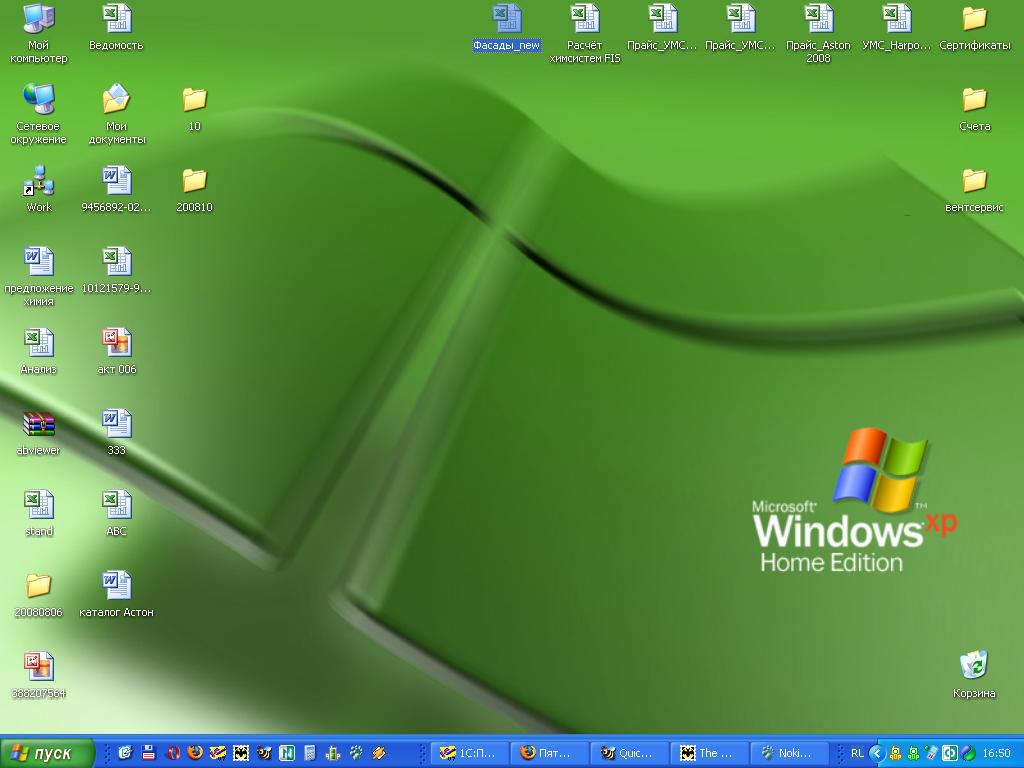Click the blue-green ball tray icon
This screenshot has width=1024, height=768.
tap(968, 753)
